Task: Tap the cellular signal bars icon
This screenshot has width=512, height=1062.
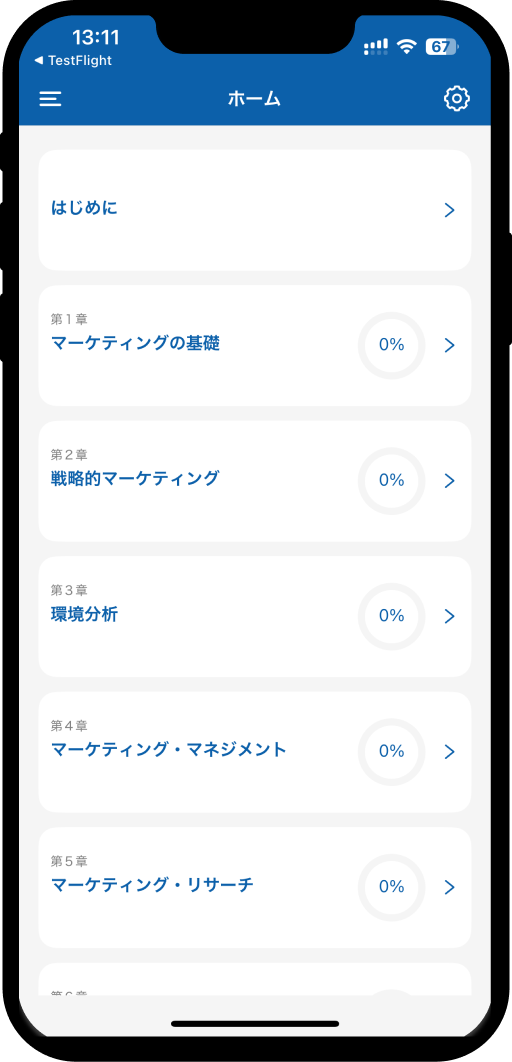Action: [x=376, y=47]
